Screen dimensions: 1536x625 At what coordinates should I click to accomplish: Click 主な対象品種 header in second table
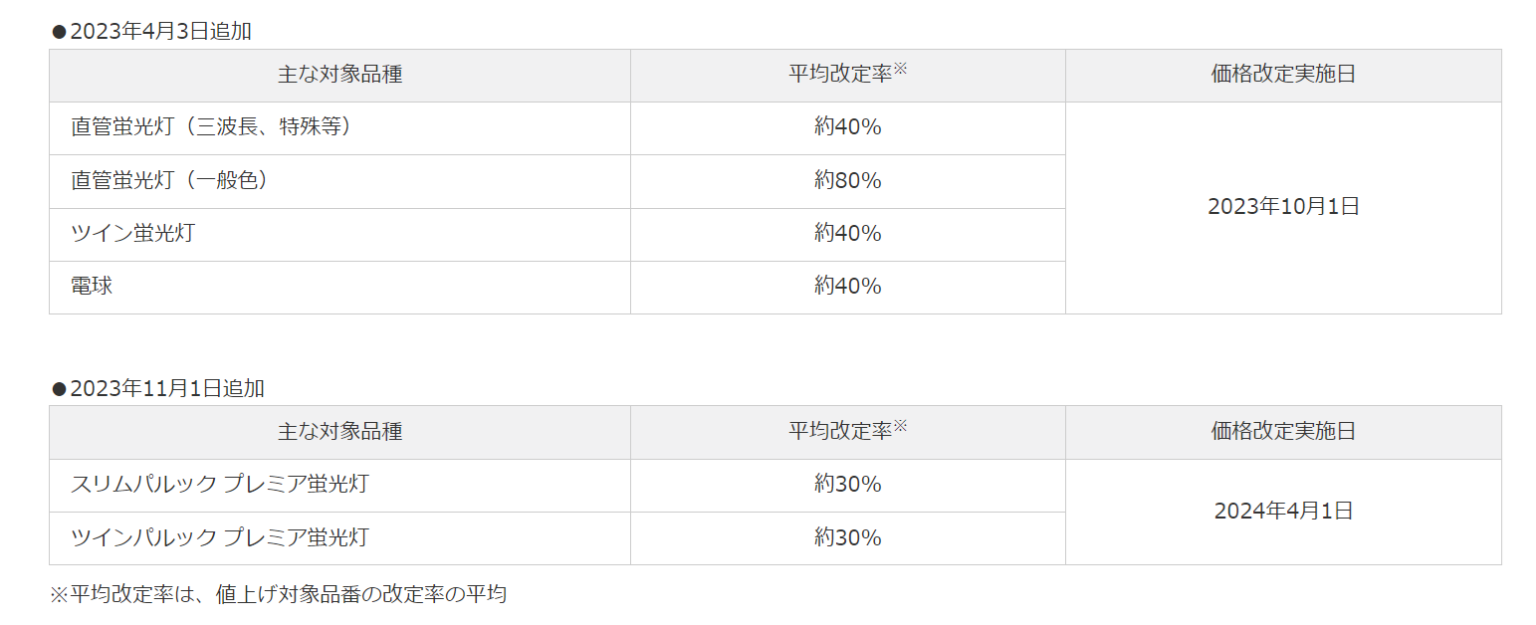(340, 432)
